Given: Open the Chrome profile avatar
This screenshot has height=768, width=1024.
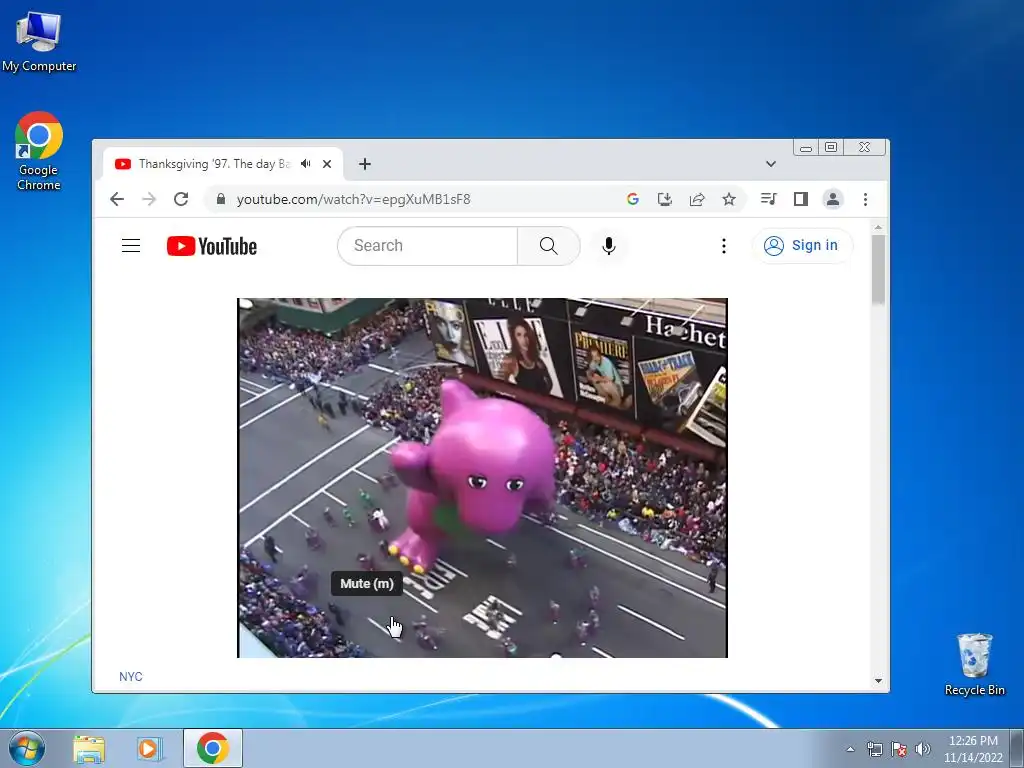Looking at the screenshot, I should tap(833, 199).
